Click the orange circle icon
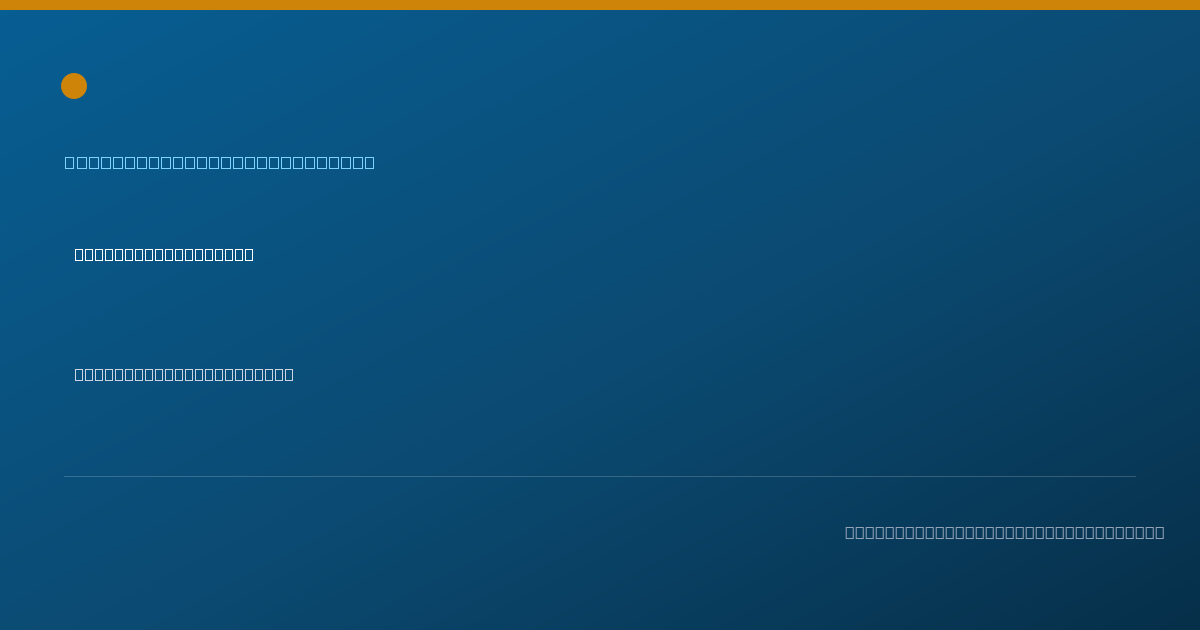Image resolution: width=1200 pixels, height=630 pixels. tap(74, 86)
